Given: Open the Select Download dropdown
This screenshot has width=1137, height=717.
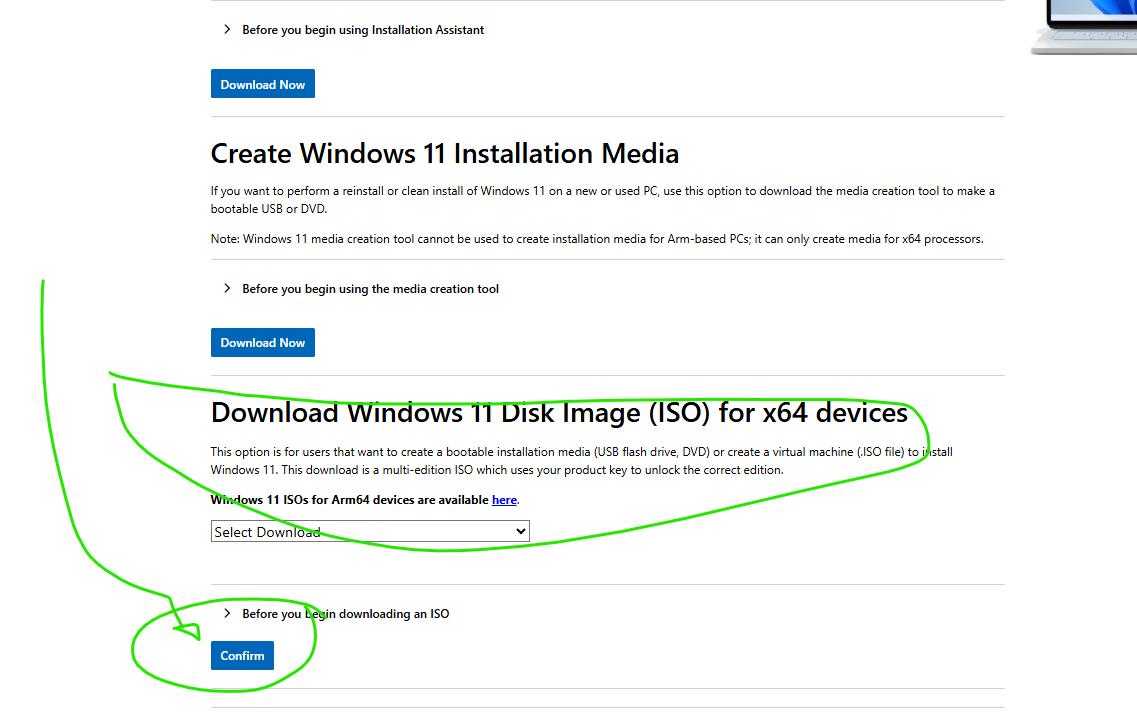Looking at the screenshot, I should point(370,531).
